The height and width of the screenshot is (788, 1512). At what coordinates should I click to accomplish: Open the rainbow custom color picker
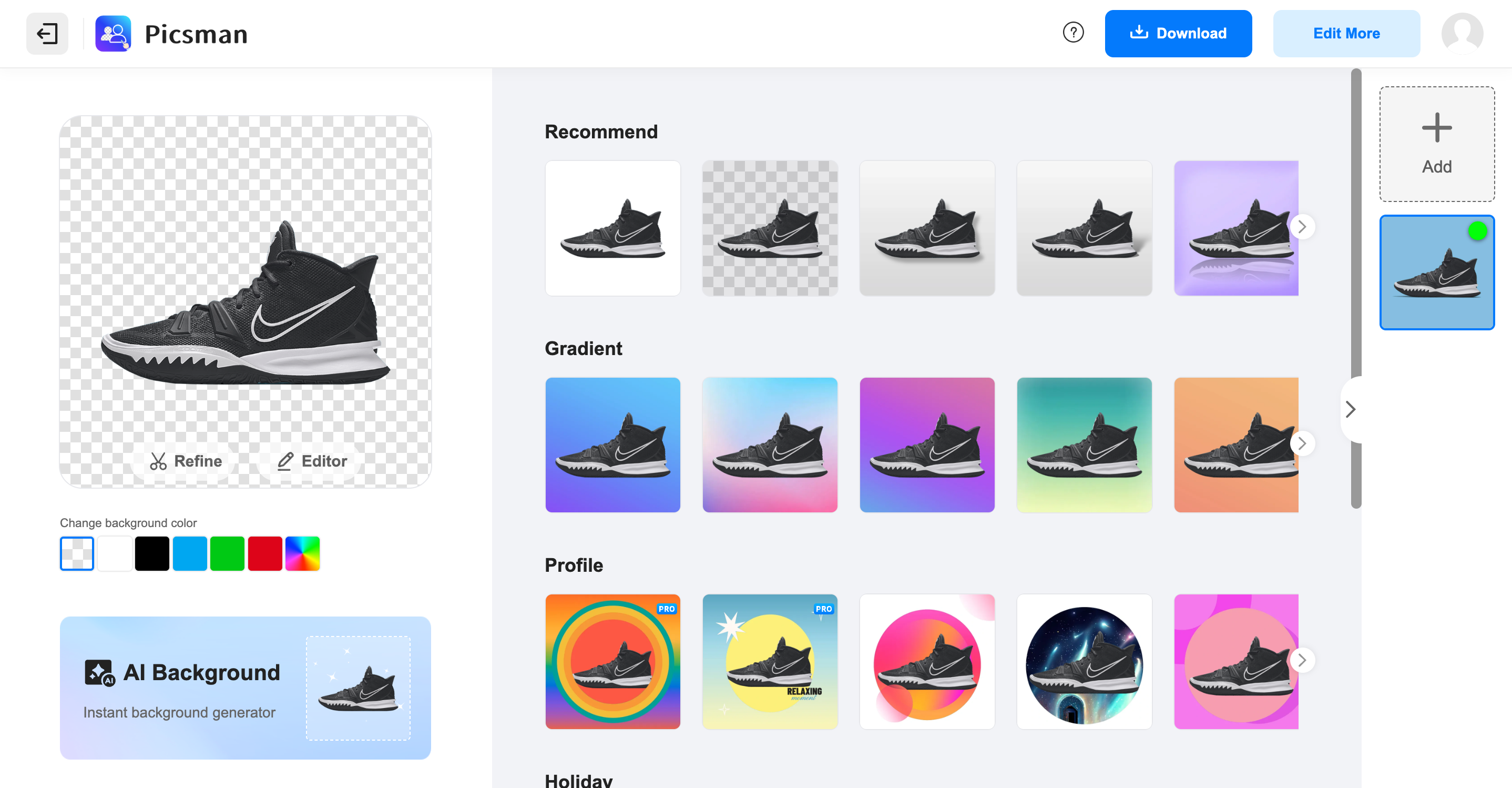point(302,552)
